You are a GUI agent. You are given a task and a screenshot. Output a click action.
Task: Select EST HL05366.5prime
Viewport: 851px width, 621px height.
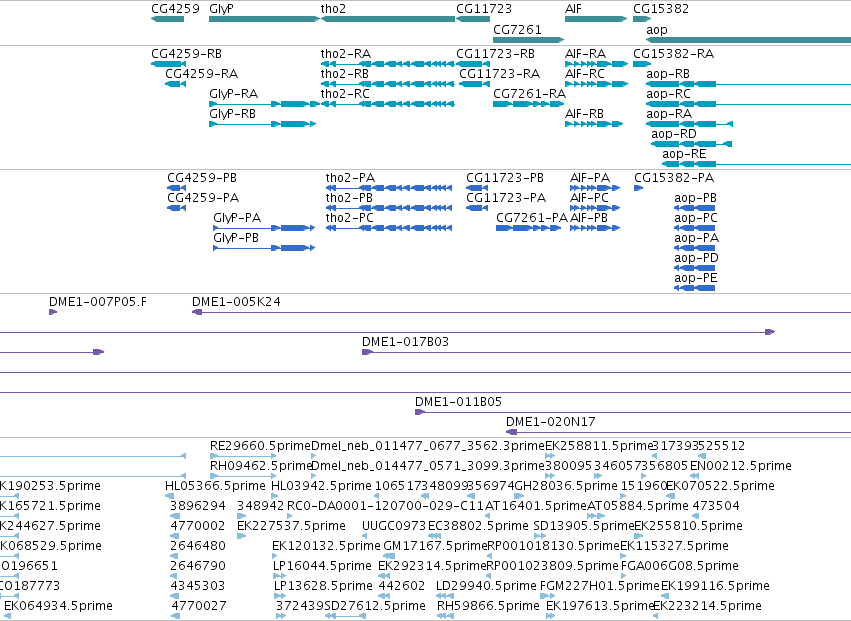pos(215,486)
